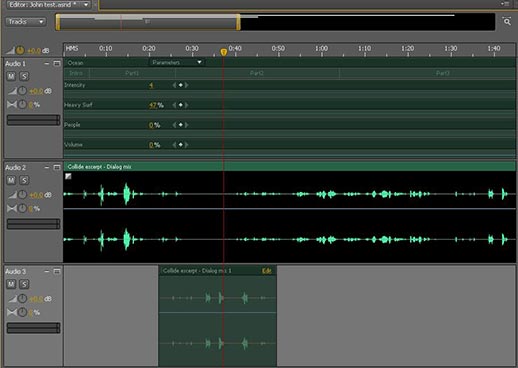The height and width of the screenshot is (368, 518).
Task: Select the Ocean clip name label
Action: click(x=75, y=63)
